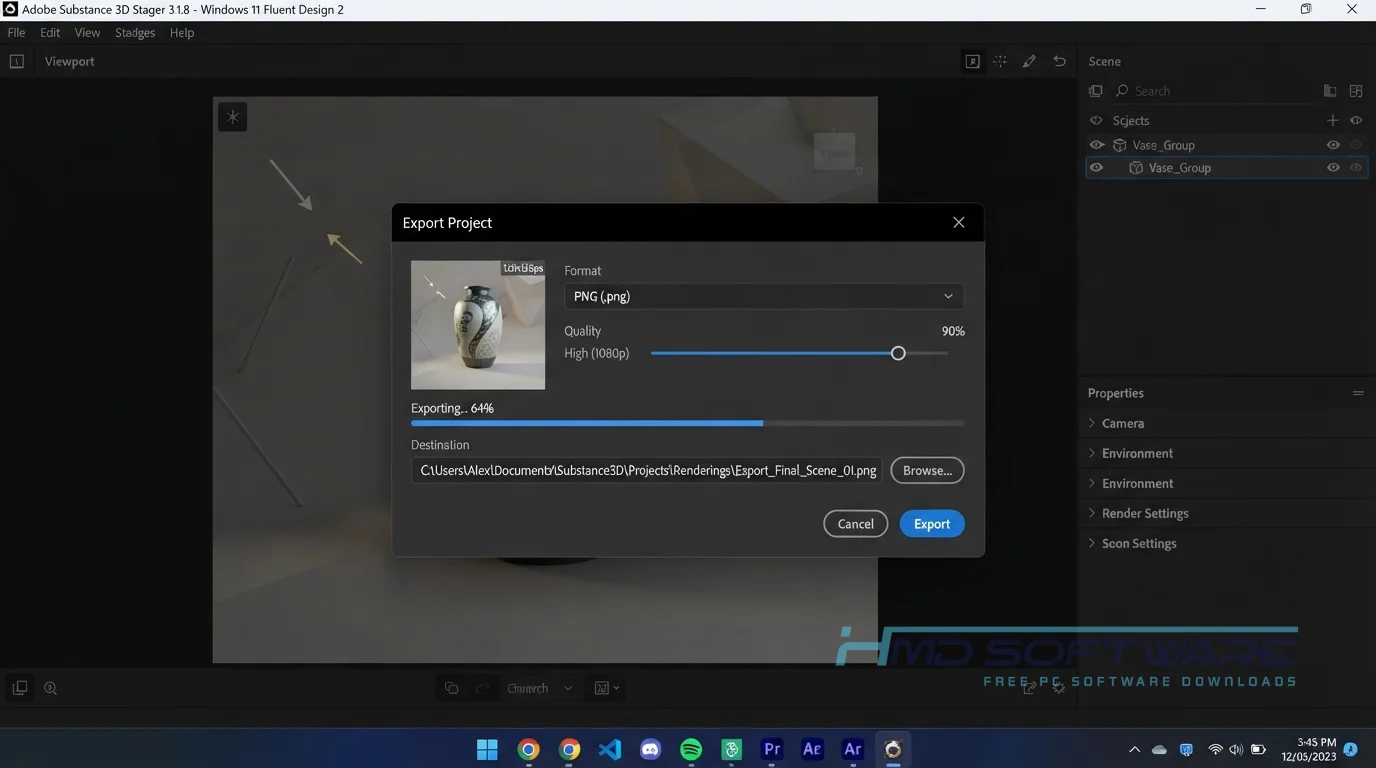
Task: Click the vase preview thumbnail
Action: pyautogui.click(x=478, y=325)
